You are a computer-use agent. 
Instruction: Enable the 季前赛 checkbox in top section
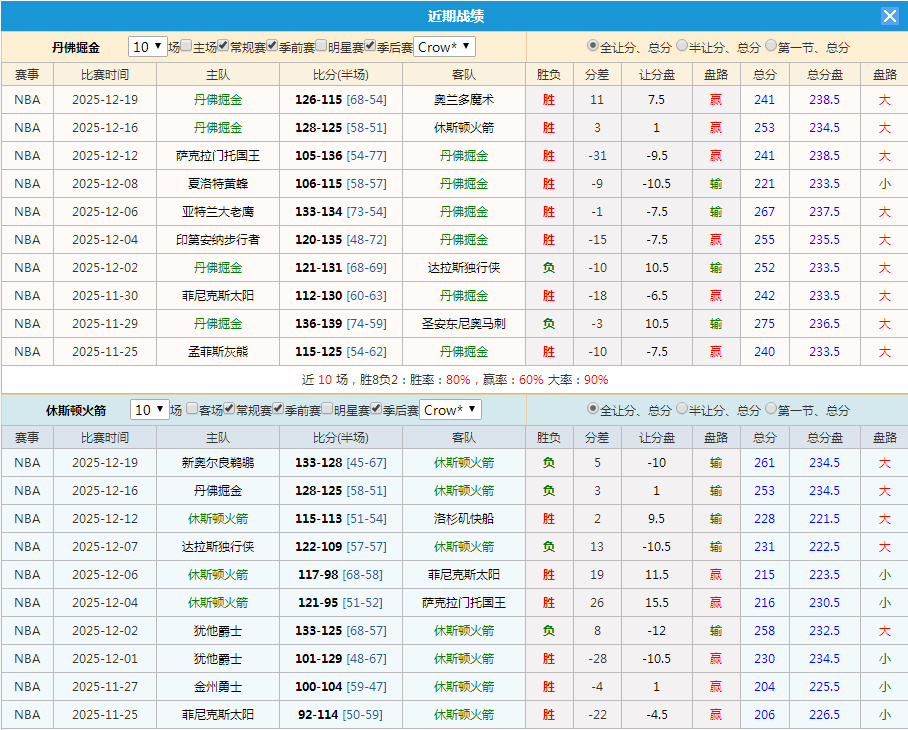(271, 46)
